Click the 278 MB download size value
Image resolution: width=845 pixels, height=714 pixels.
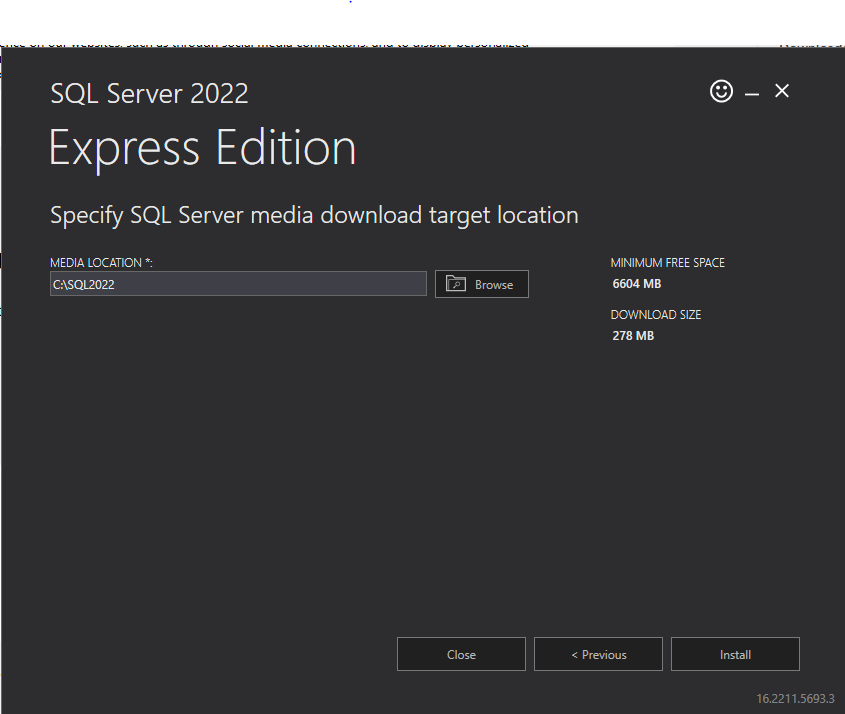pos(633,336)
